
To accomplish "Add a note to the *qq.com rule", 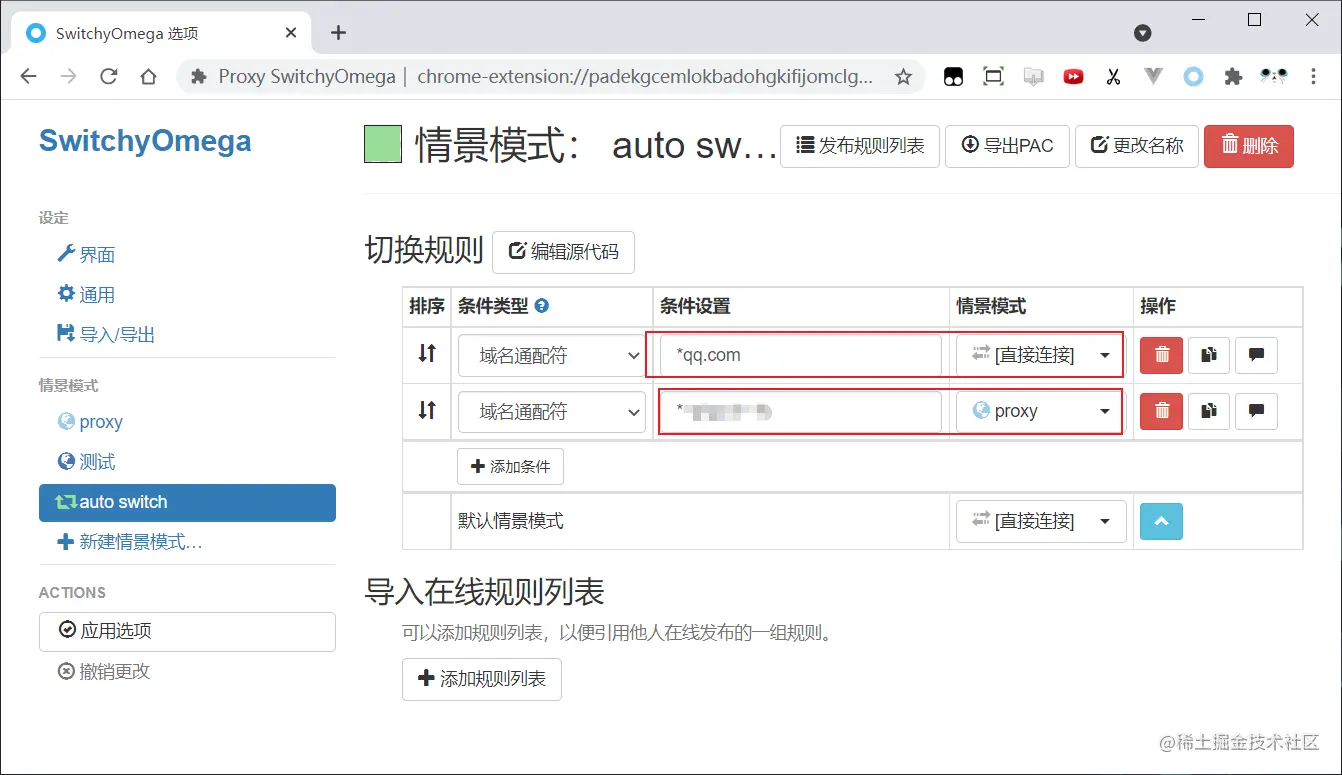I will click(x=1257, y=355).
